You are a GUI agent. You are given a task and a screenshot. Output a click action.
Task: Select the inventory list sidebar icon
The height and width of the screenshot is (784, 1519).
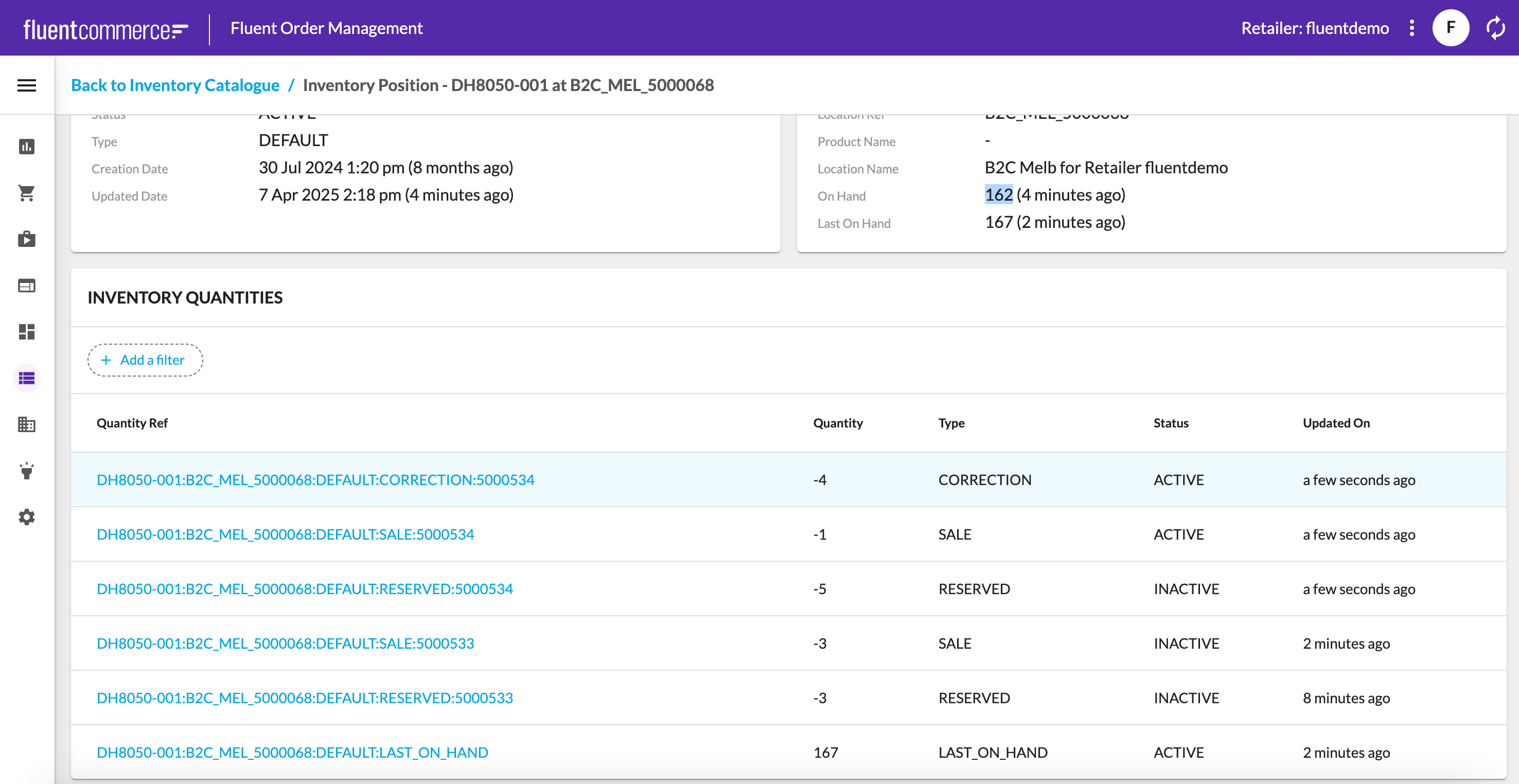[x=27, y=378]
